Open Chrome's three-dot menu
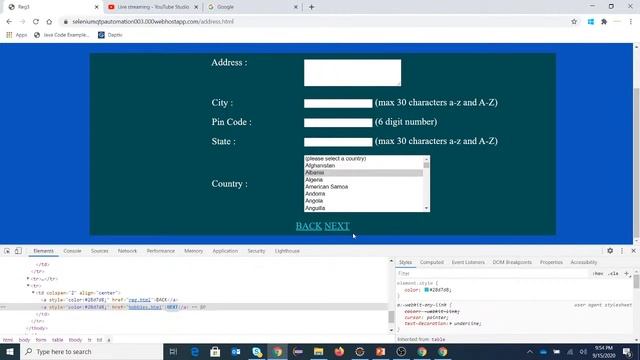640x360 pixels. click(631, 22)
